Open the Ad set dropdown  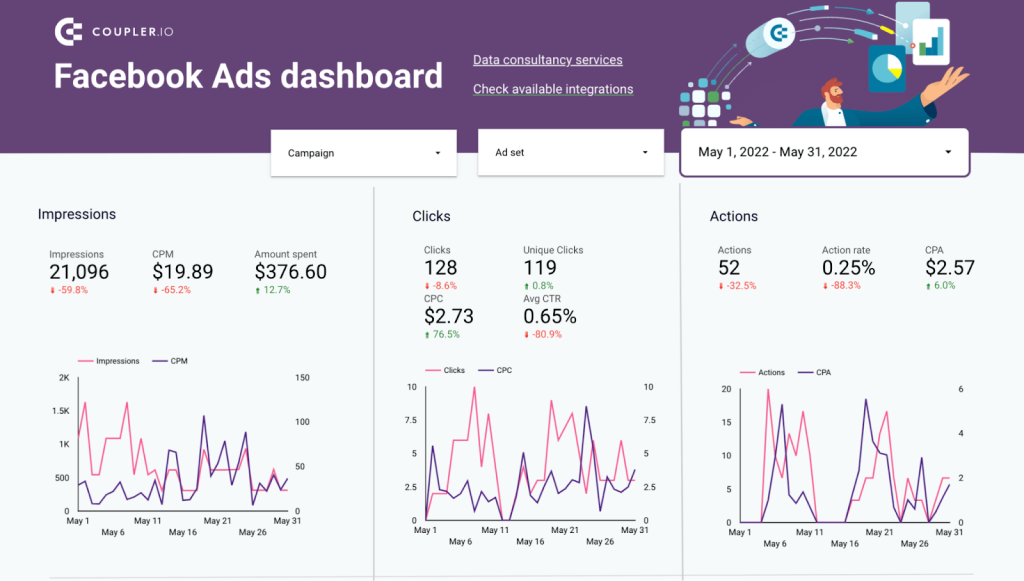tap(570, 152)
